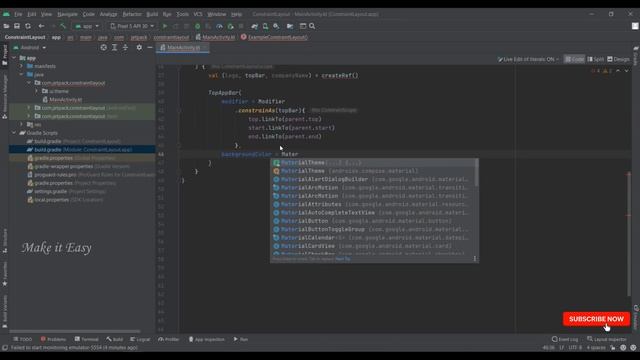Open the Gradle side panel tab
The width and height of the screenshot is (640, 360).
pyautogui.click(x=636, y=56)
